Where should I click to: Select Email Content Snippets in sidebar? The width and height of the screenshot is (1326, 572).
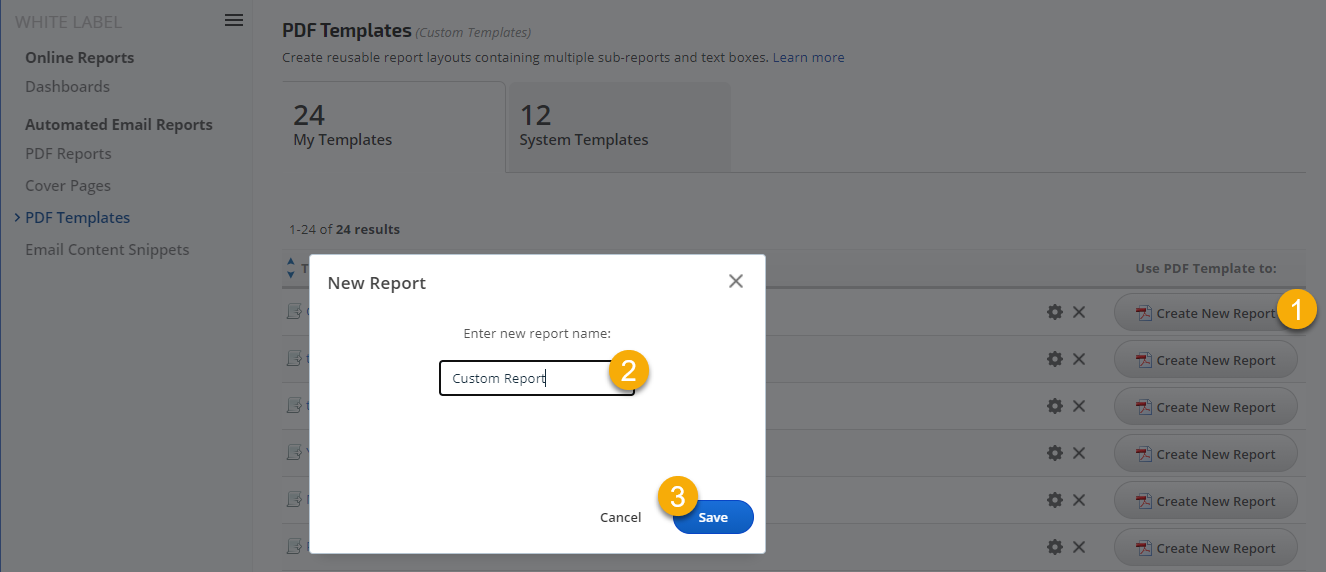coord(107,250)
